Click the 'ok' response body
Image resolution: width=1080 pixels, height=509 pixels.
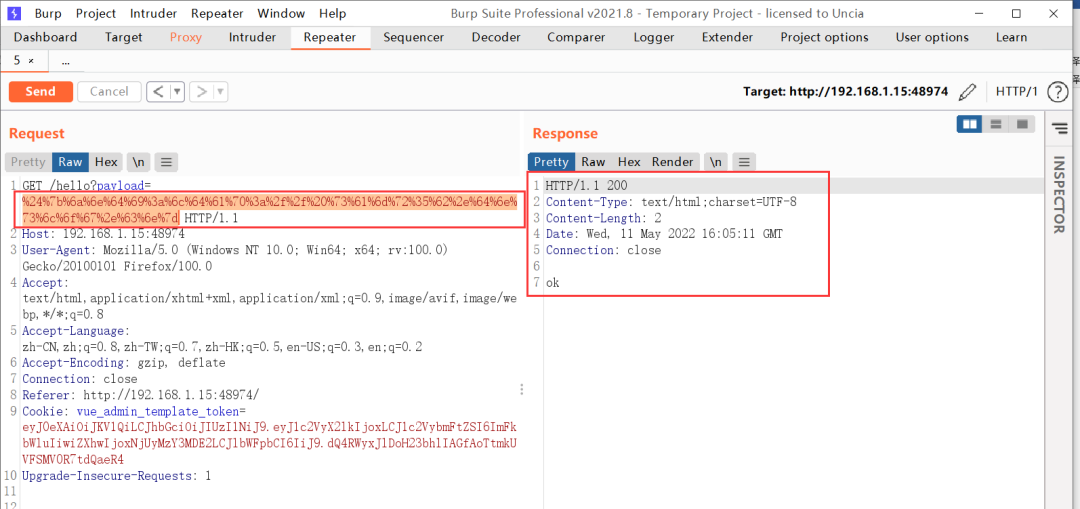[552, 282]
